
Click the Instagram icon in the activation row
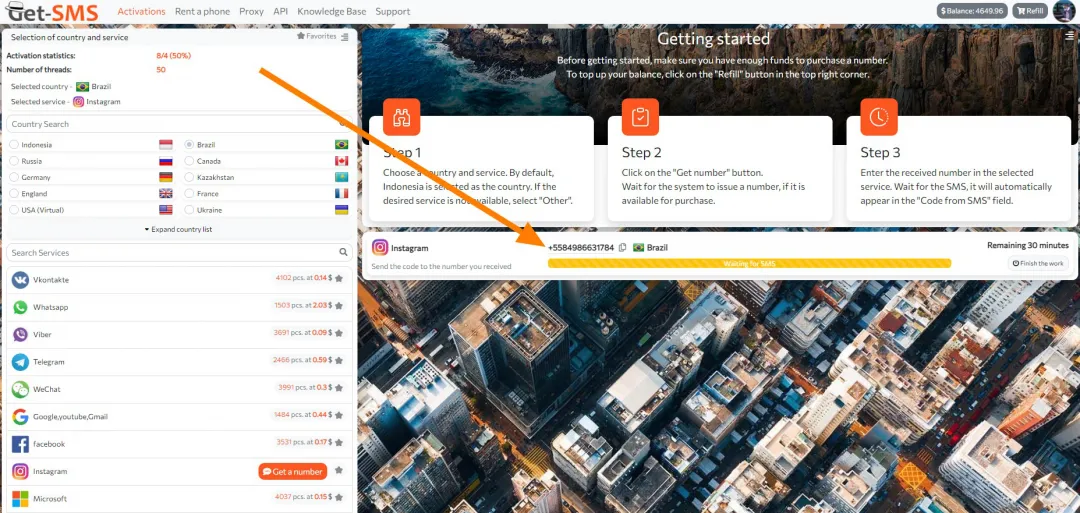pyautogui.click(x=380, y=248)
